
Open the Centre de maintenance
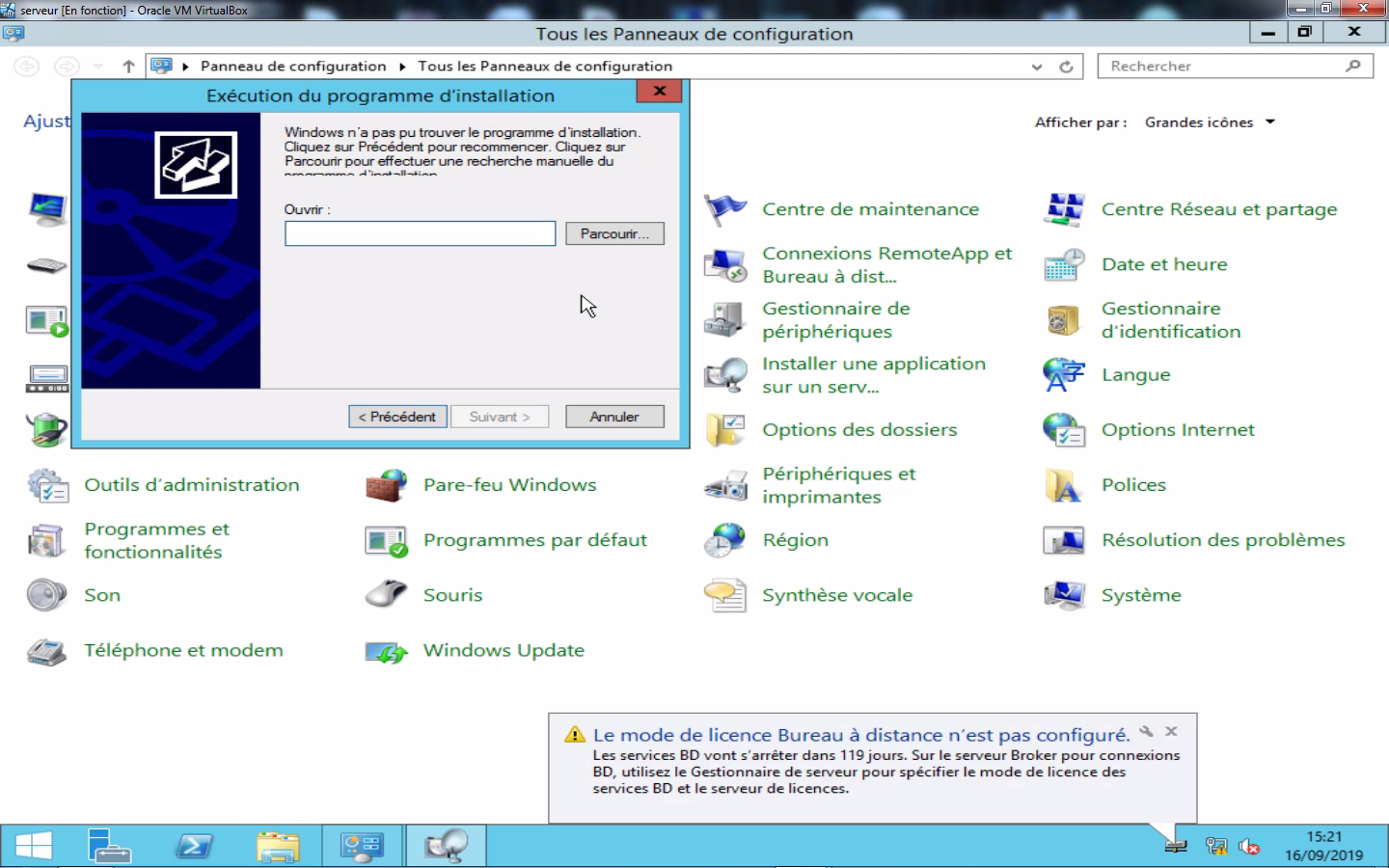coord(870,209)
